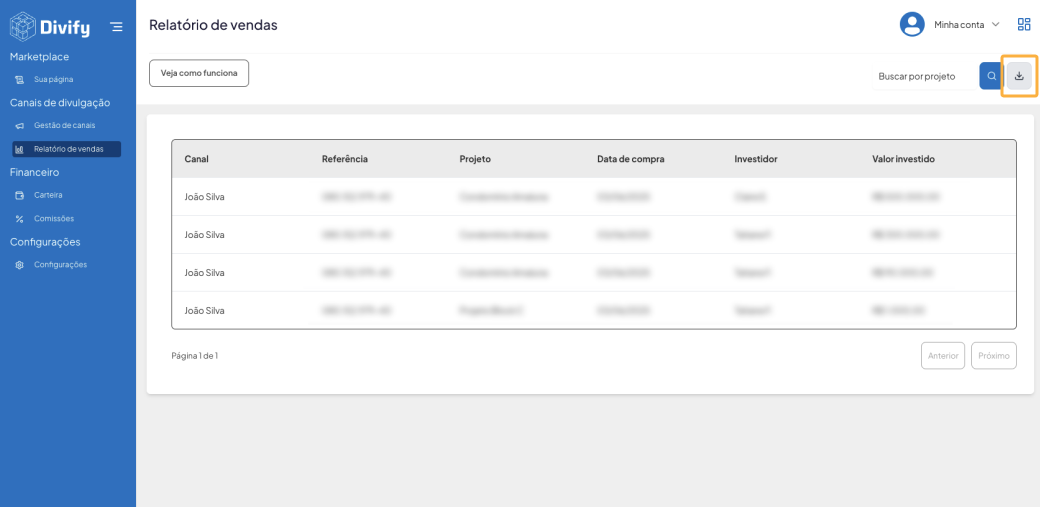This screenshot has width=1040, height=507.
Task: Click the Valor investido column header
Action: pyautogui.click(x=903, y=159)
